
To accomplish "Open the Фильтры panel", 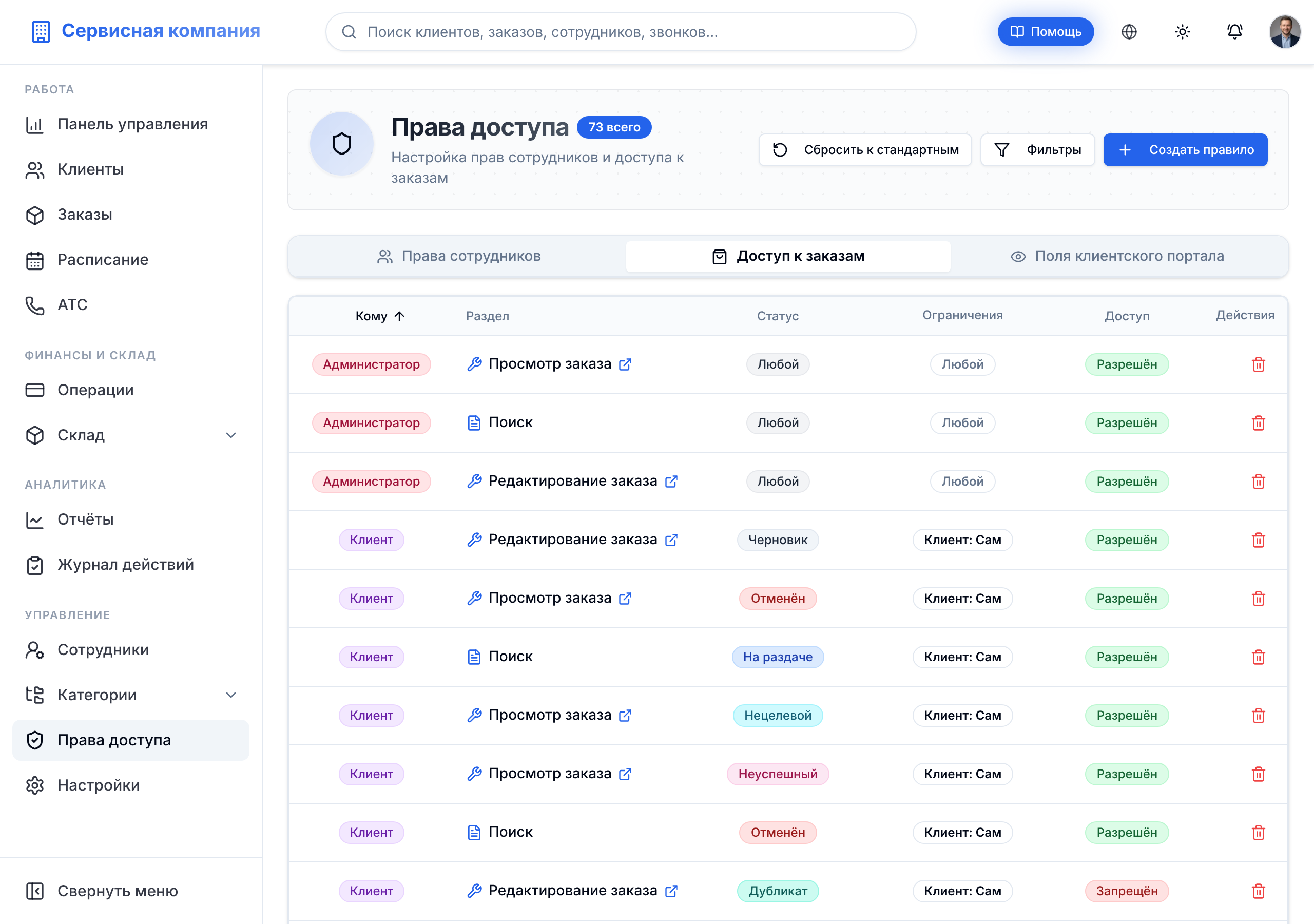I will click(1037, 150).
